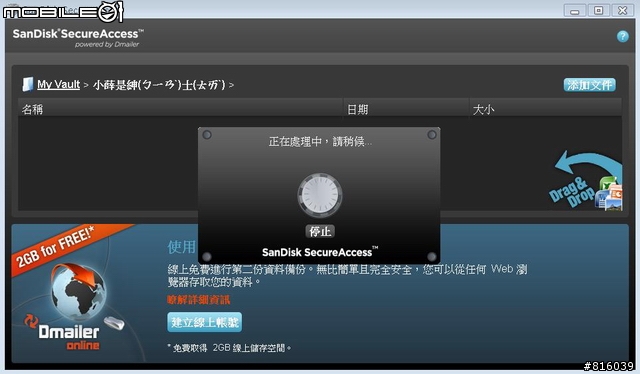This screenshot has width=640, height=374.
Task: Stop processing with the 停止 button
Action: tap(320, 232)
